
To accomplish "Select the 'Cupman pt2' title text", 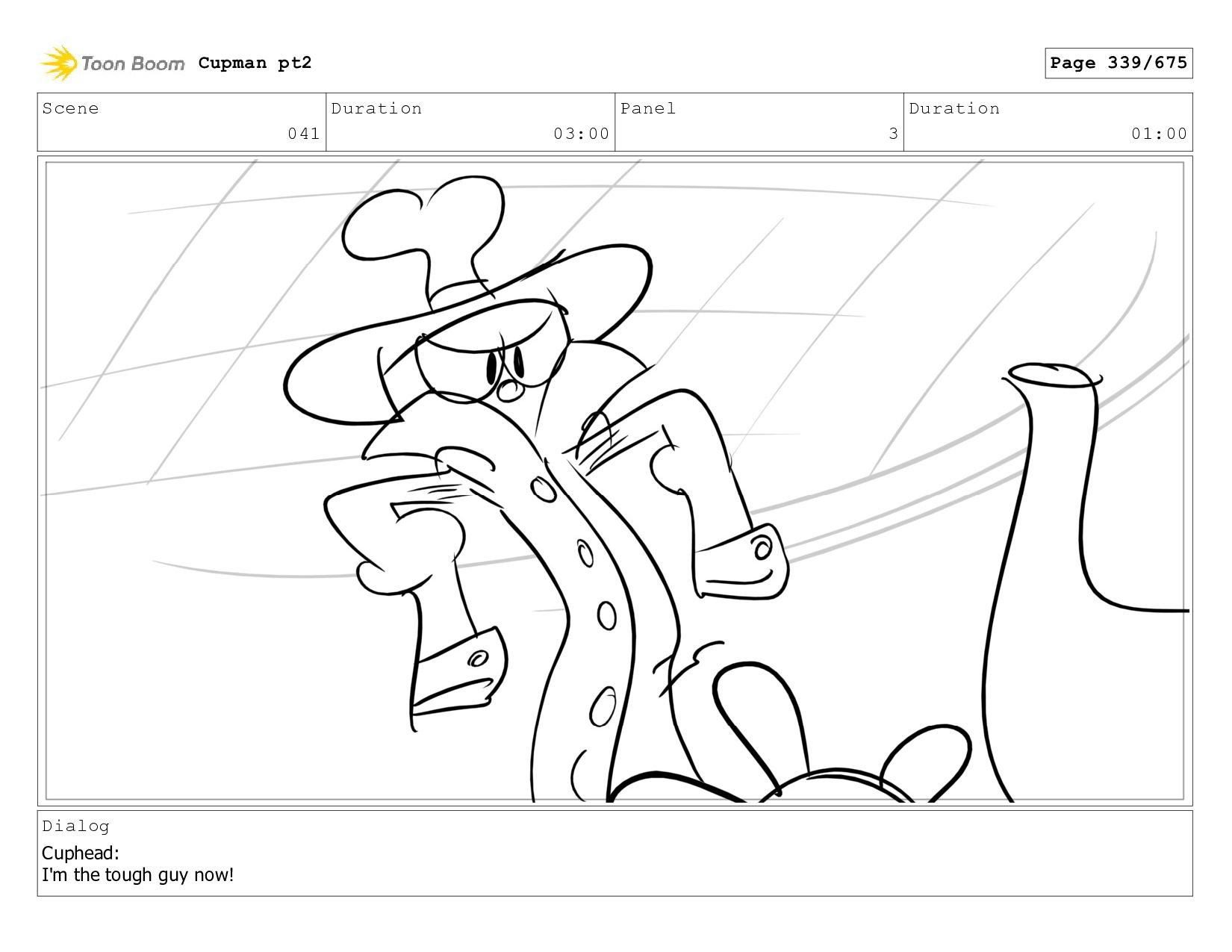I will click(x=255, y=63).
